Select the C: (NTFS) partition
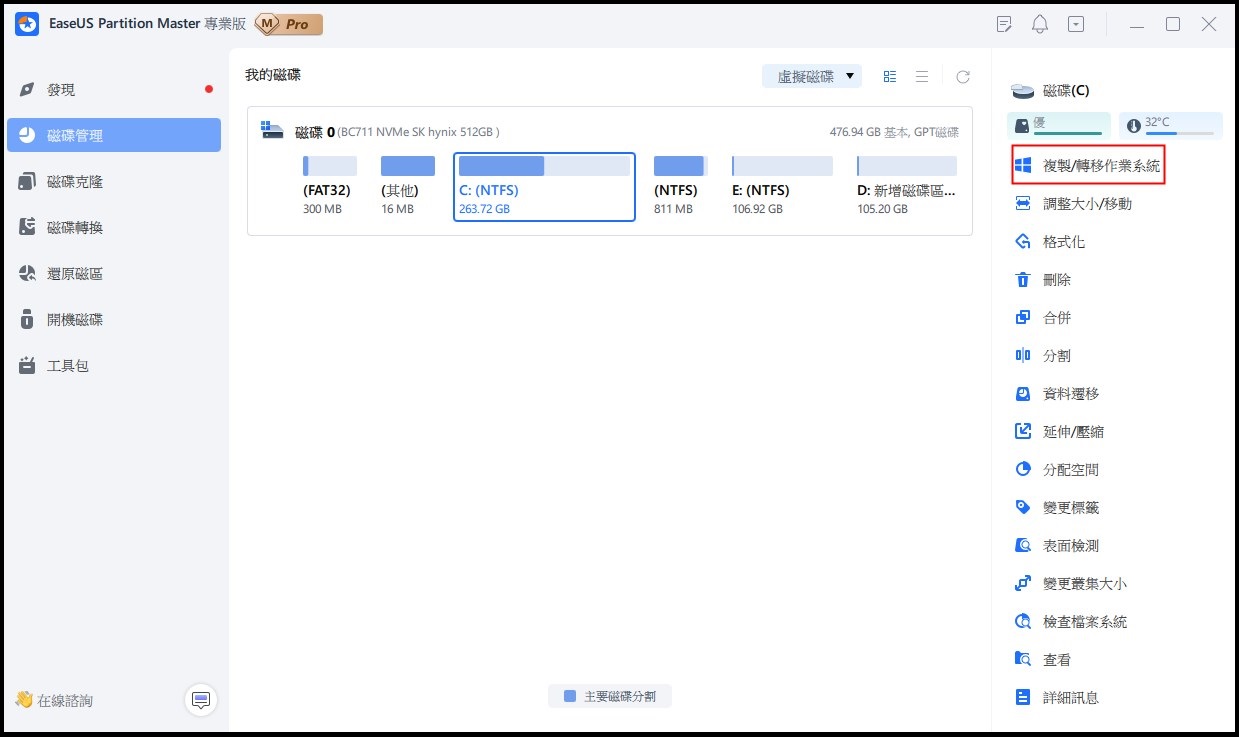This screenshot has height=737, width=1239. click(544, 186)
